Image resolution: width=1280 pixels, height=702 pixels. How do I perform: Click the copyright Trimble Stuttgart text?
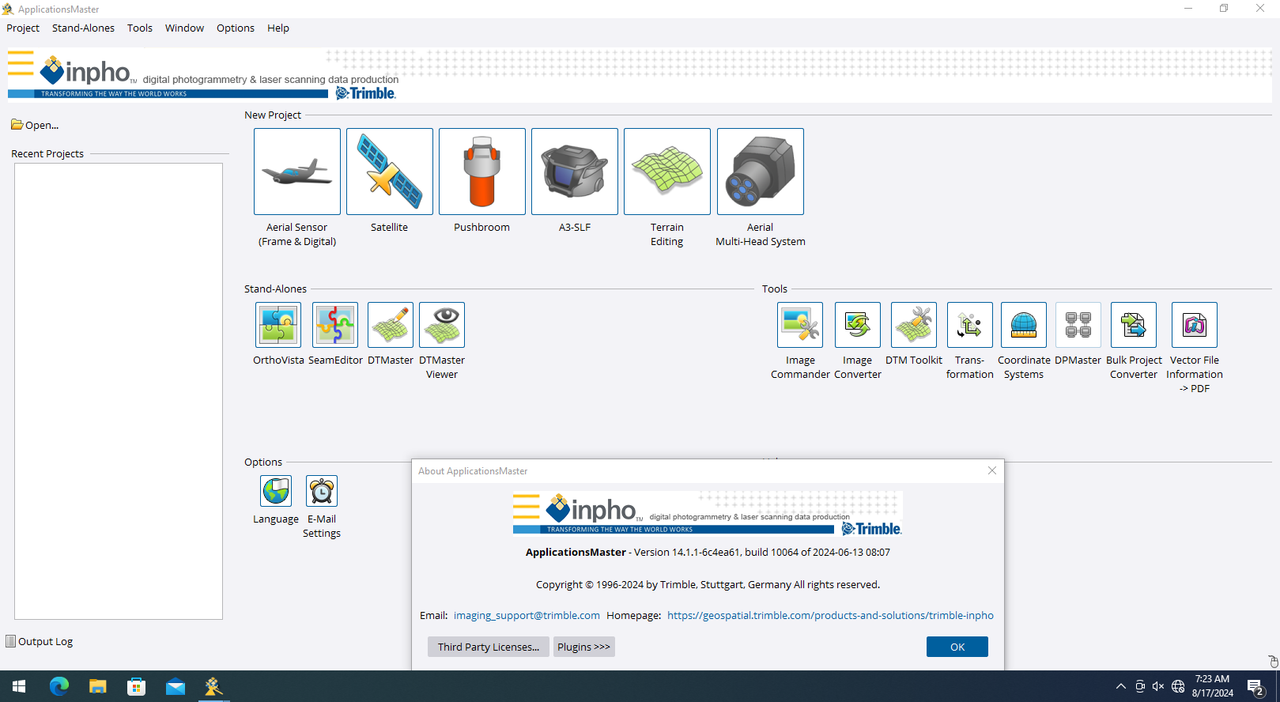click(x=708, y=584)
